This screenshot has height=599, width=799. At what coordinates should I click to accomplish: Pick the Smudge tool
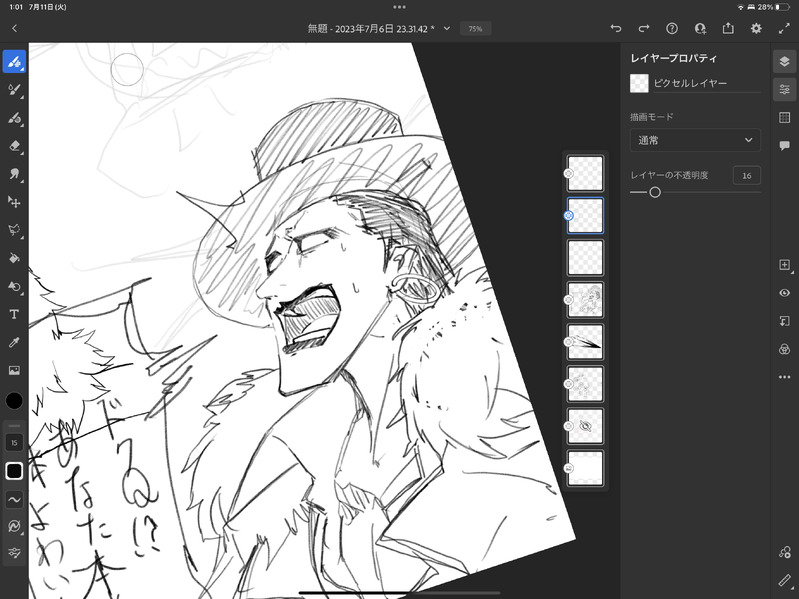click(x=14, y=174)
